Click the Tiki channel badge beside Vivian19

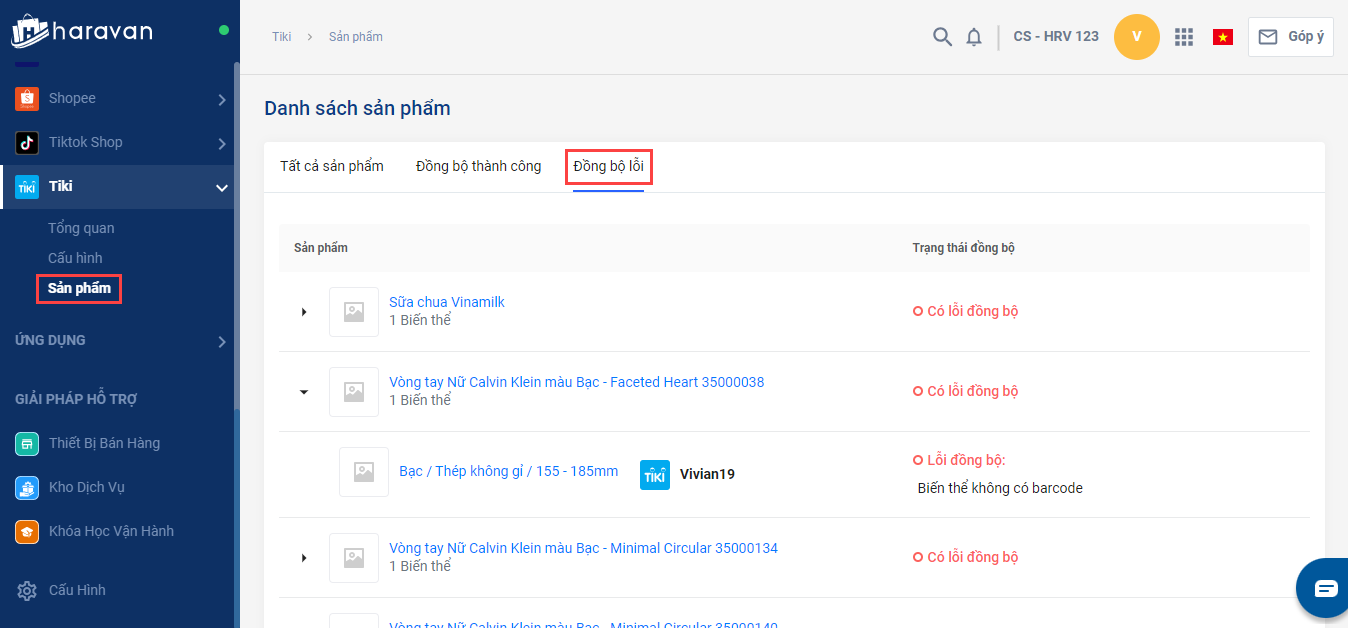(655, 474)
